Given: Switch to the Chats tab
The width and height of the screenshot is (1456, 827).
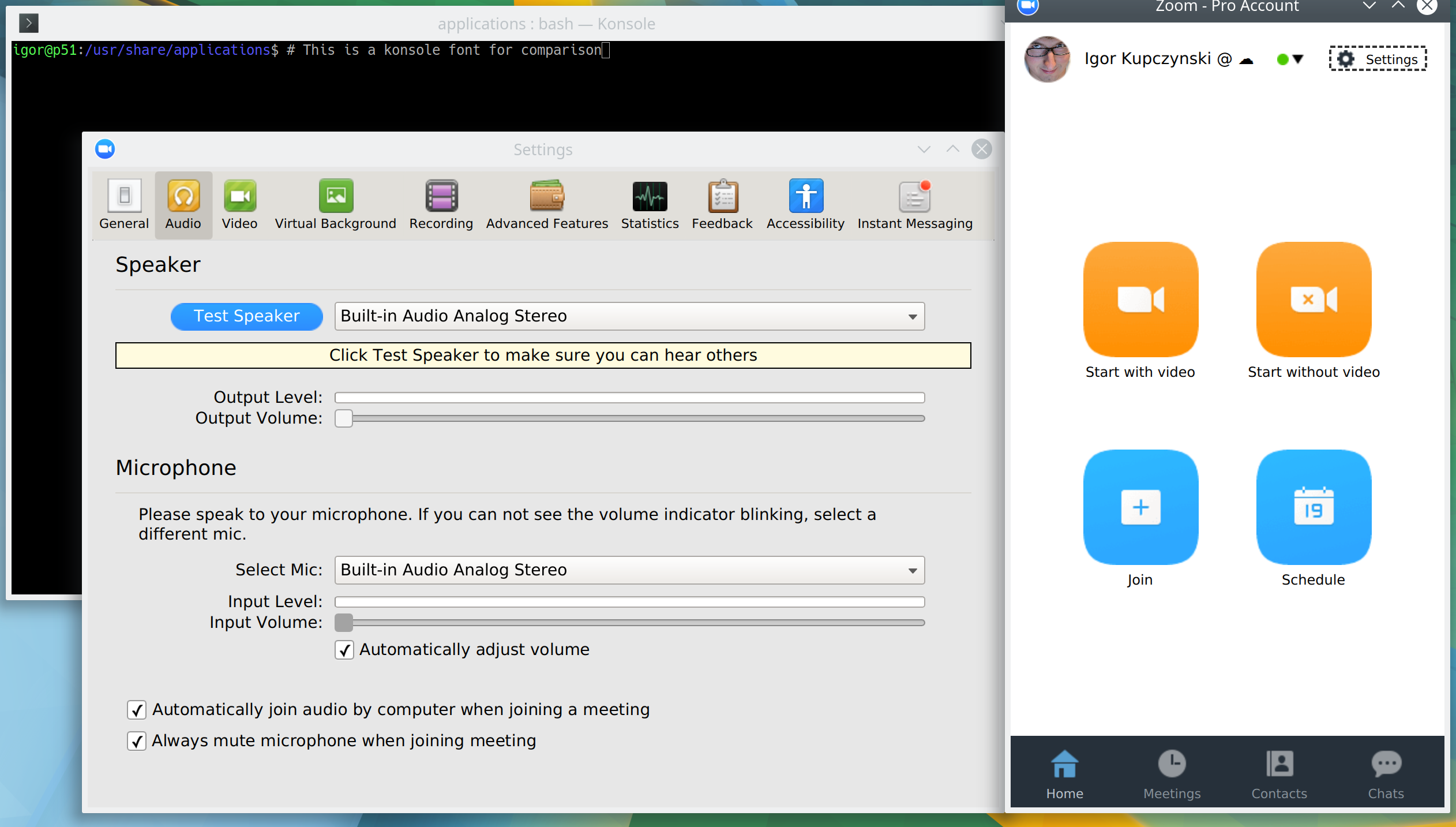Looking at the screenshot, I should [1386, 774].
